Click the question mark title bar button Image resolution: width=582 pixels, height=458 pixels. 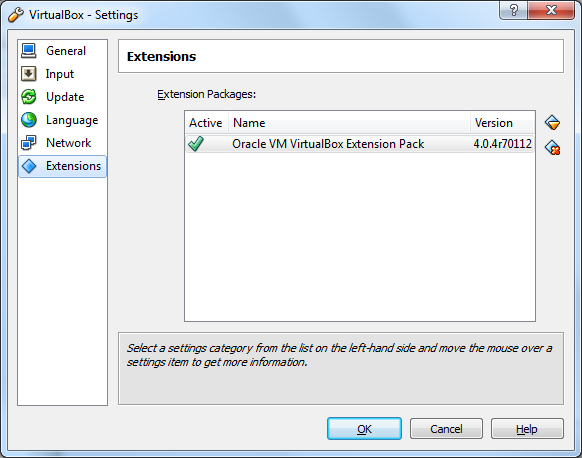(513, 10)
